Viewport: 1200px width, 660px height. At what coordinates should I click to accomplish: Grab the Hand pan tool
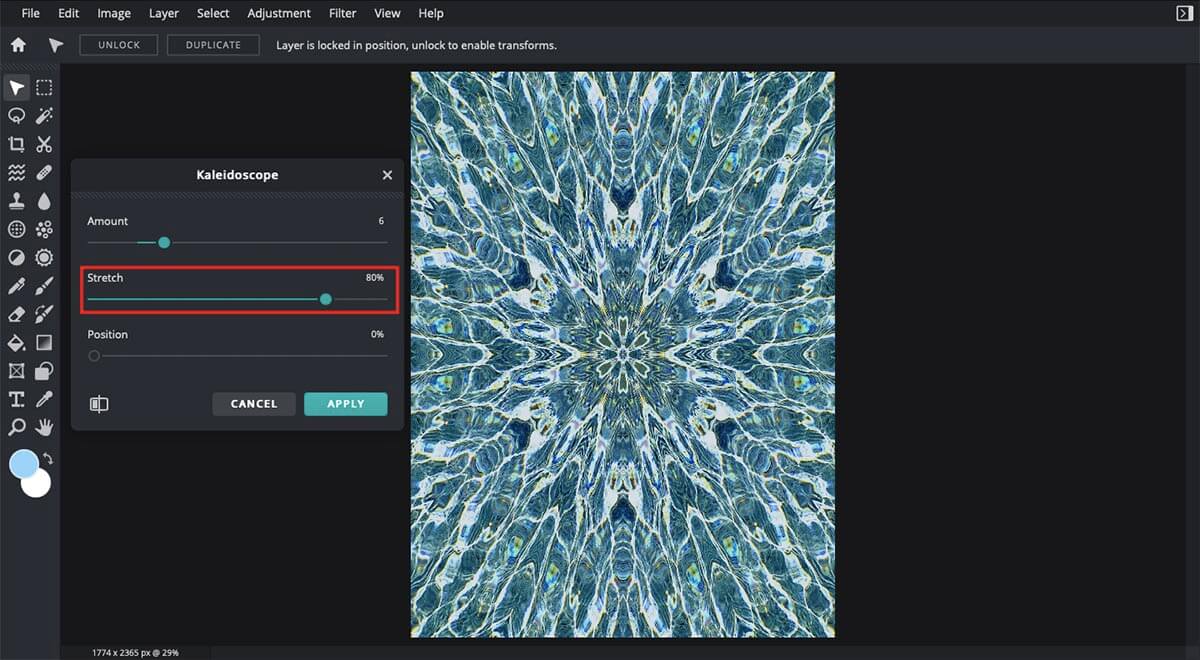pos(44,427)
